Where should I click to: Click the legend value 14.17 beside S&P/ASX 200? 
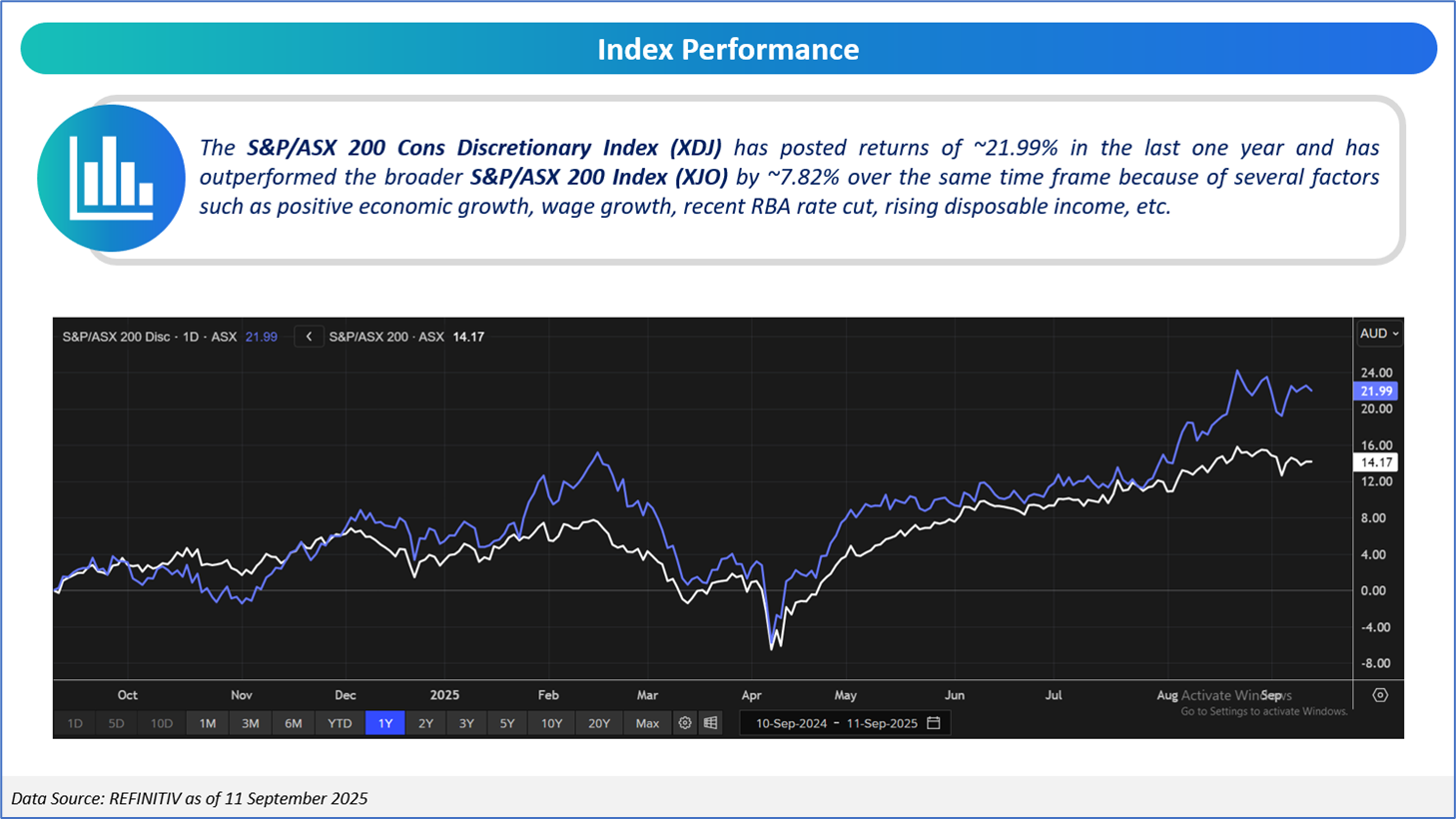pyautogui.click(x=468, y=337)
